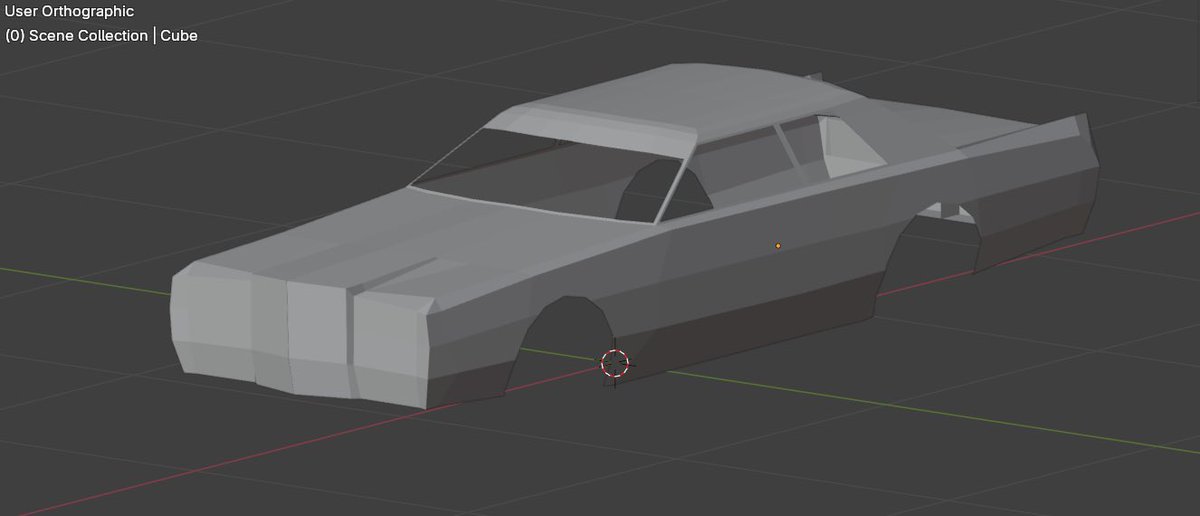Screen dimensions: 1200x516
Task: Click the red-white 3D cursor
Action: 614,364
